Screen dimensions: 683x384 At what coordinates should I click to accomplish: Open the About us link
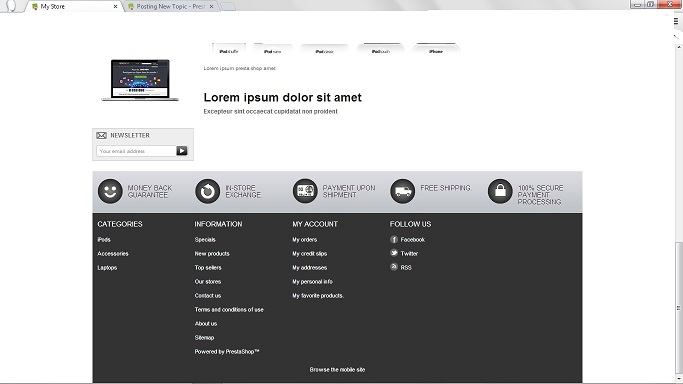pos(206,323)
